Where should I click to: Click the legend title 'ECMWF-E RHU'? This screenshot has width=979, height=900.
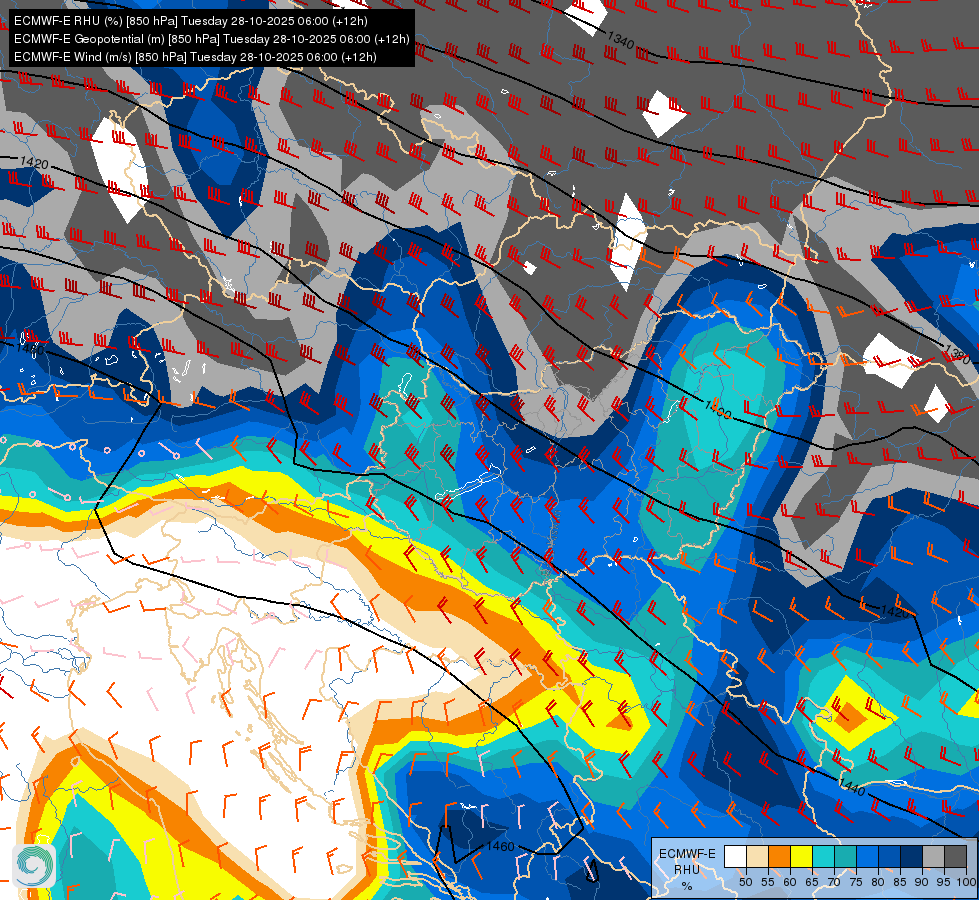(687, 861)
